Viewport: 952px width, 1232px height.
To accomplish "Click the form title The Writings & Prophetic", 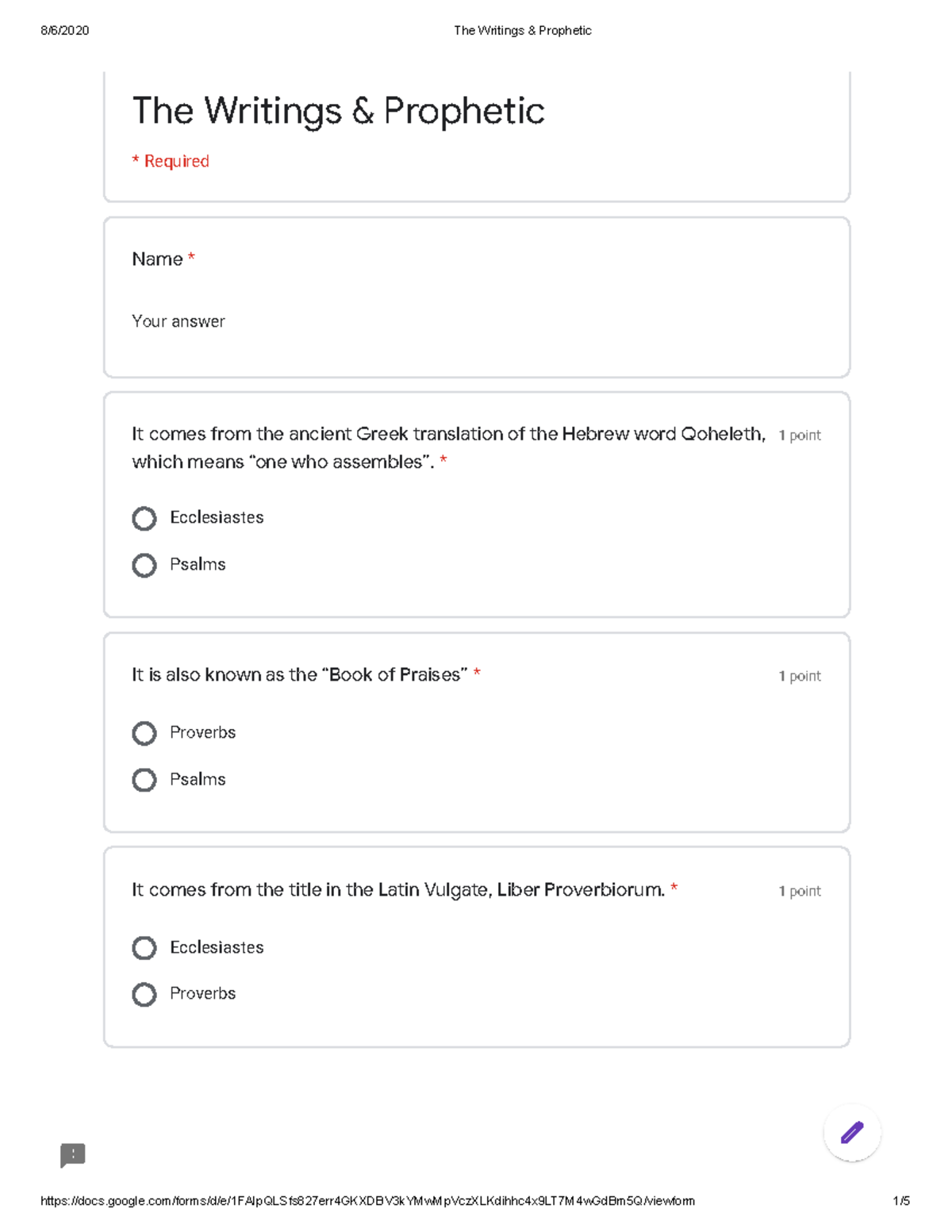I will [338, 111].
